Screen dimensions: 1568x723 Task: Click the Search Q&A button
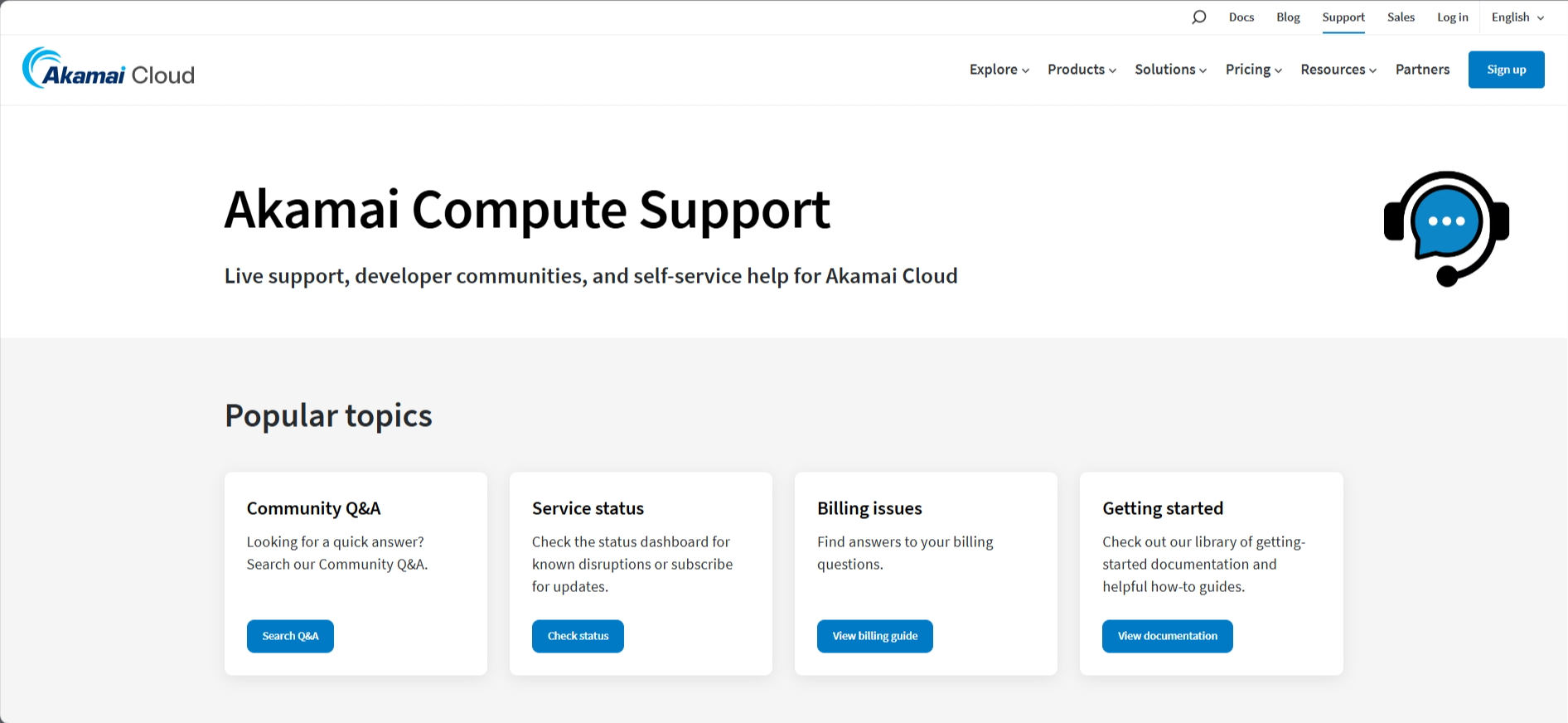(290, 636)
